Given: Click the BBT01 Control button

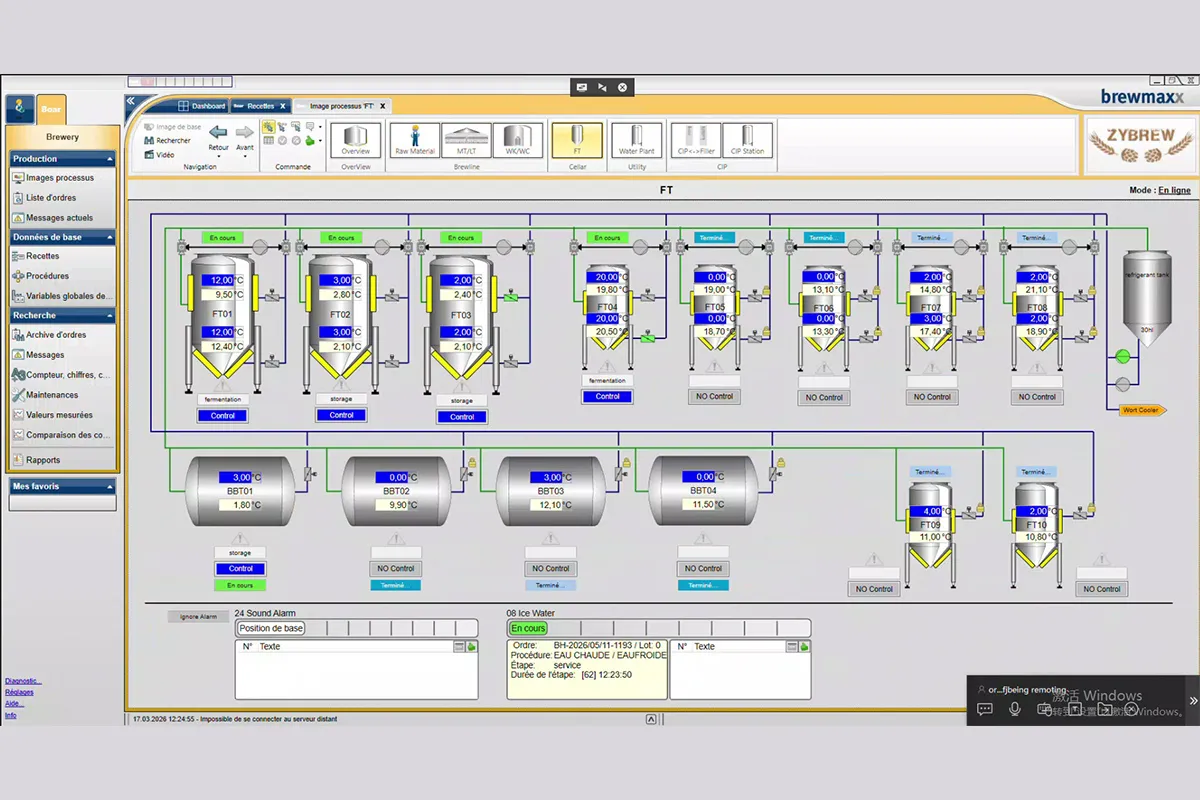Looking at the screenshot, I should [240, 569].
